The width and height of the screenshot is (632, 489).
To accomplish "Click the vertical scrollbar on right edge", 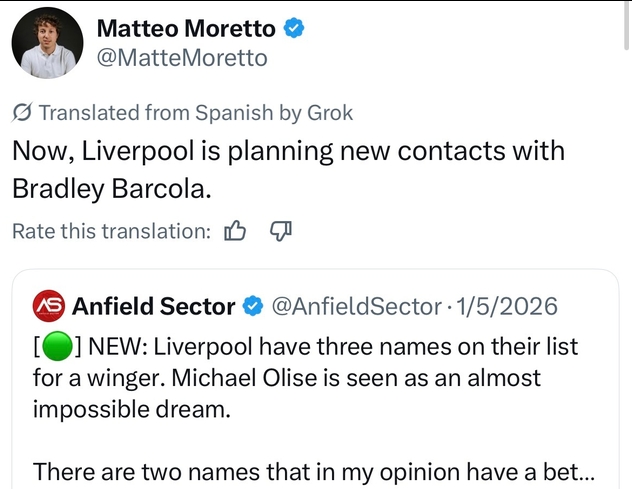I will (x=627, y=25).
